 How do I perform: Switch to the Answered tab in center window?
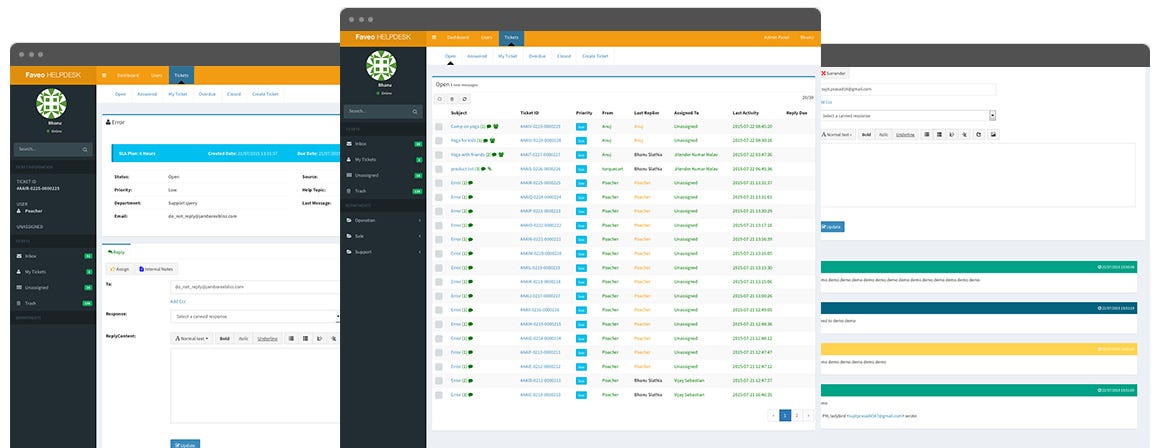477,56
